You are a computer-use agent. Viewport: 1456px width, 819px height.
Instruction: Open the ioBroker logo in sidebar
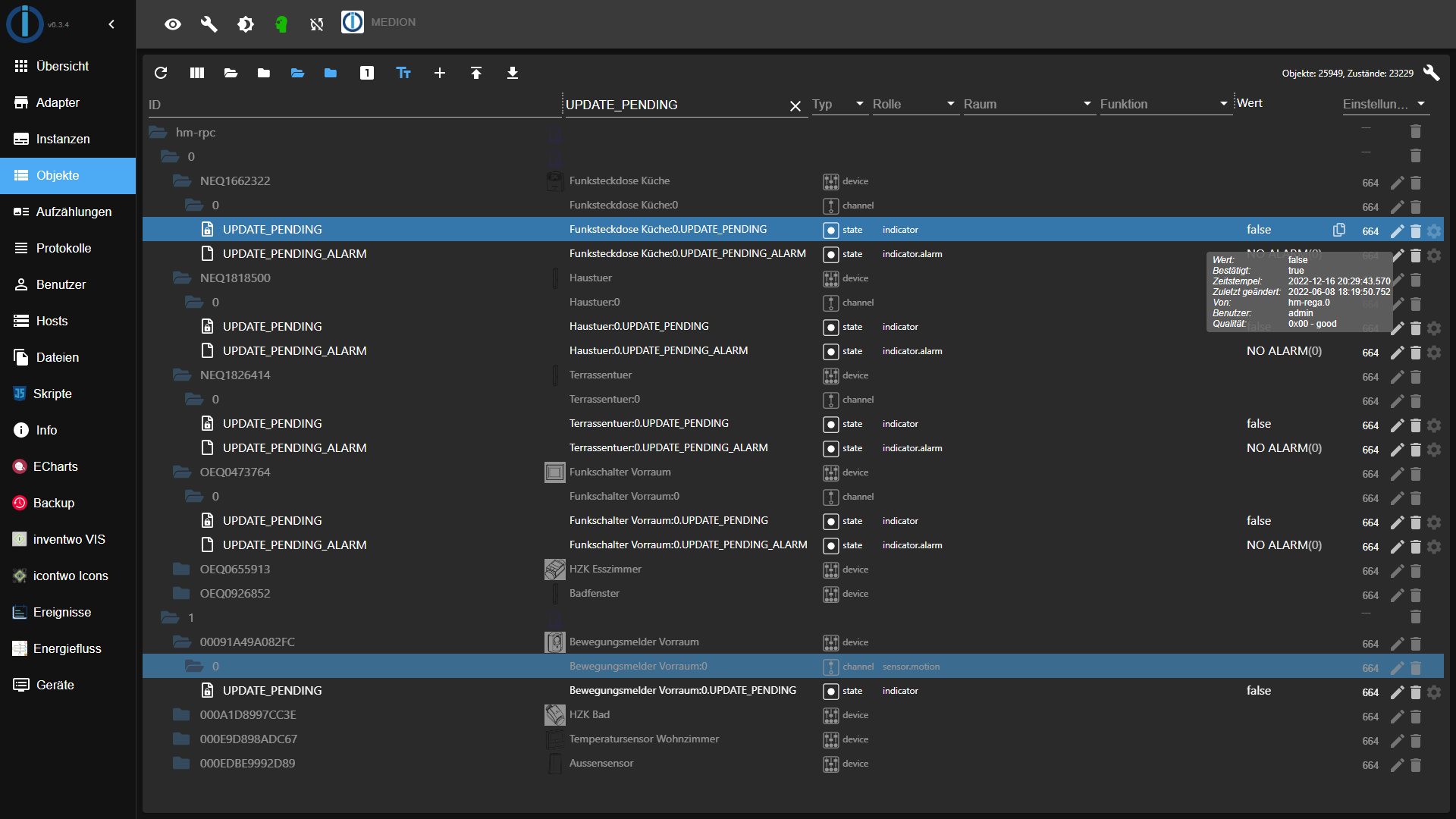25,24
